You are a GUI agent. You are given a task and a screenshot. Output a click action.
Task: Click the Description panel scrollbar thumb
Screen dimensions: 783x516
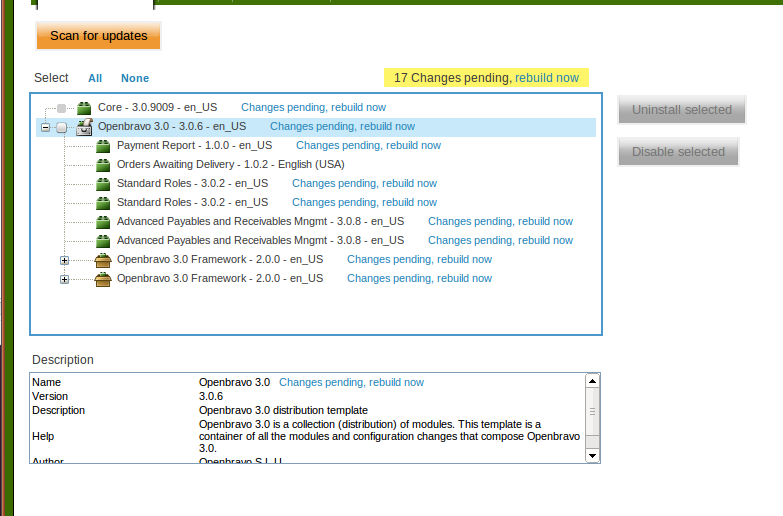point(592,412)
